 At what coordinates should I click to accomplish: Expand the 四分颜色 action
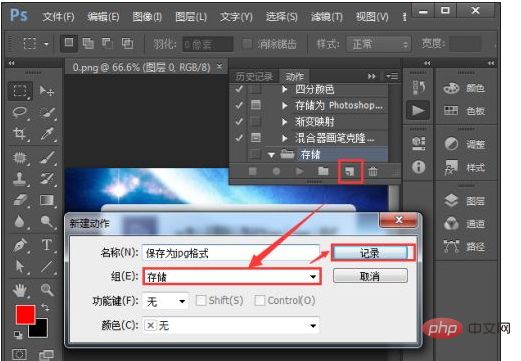click(284, 89)
